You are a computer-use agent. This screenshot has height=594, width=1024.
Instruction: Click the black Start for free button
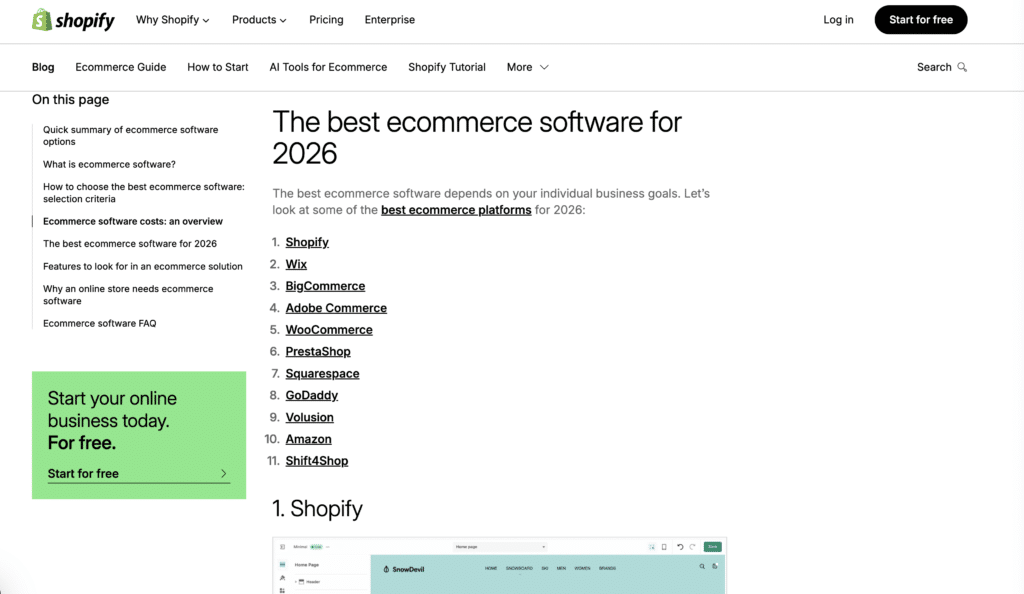[x=921, y=20]
